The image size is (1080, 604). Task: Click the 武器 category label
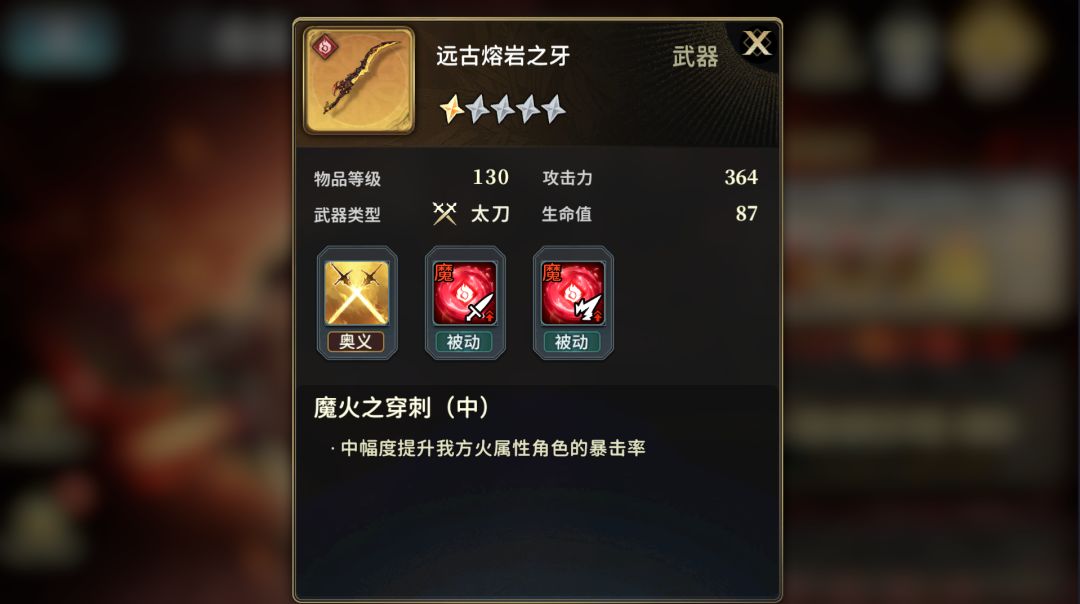[695, 56]
